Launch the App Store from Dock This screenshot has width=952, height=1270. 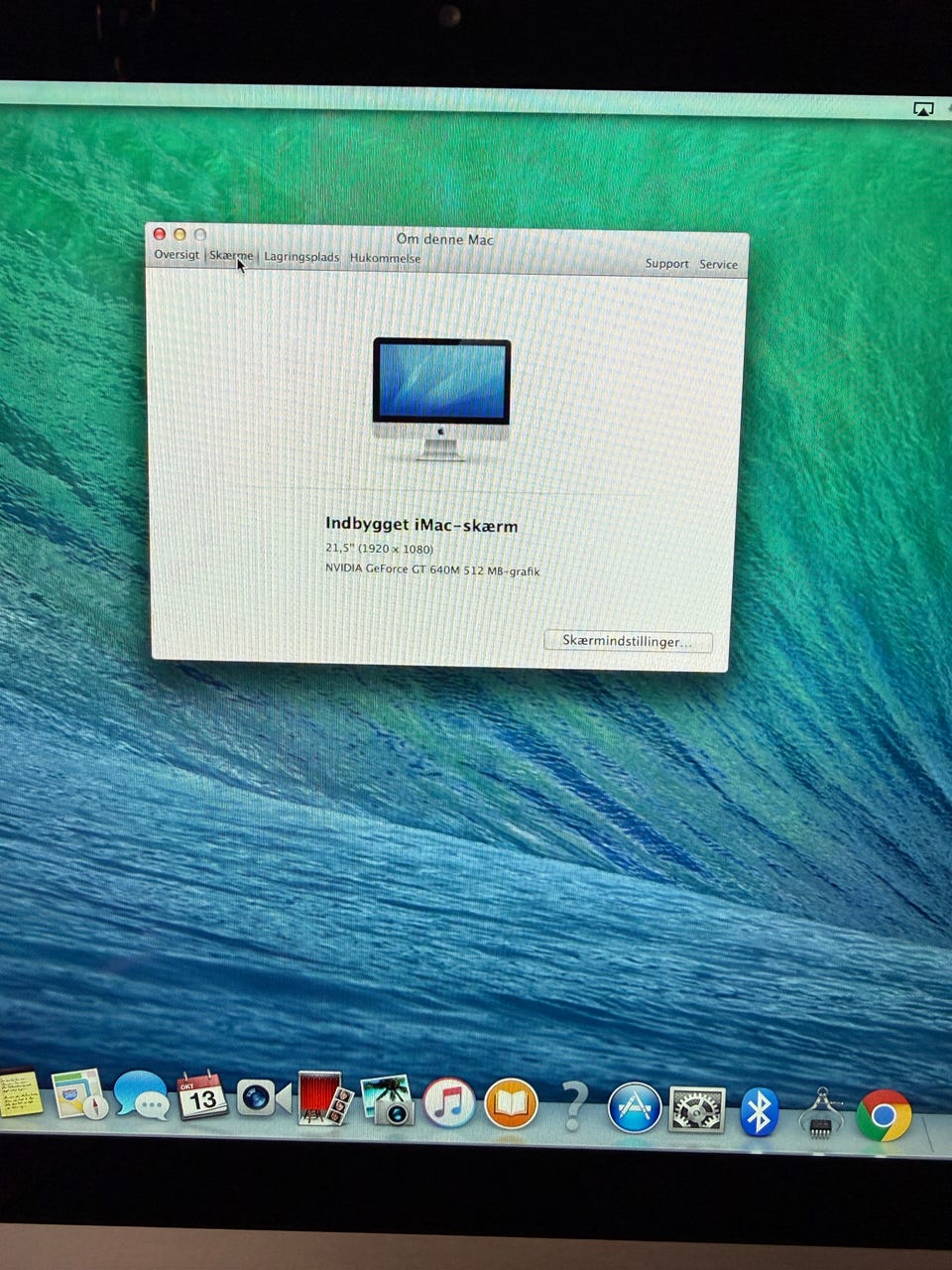pyautogui.click(x=635, y=1107)
